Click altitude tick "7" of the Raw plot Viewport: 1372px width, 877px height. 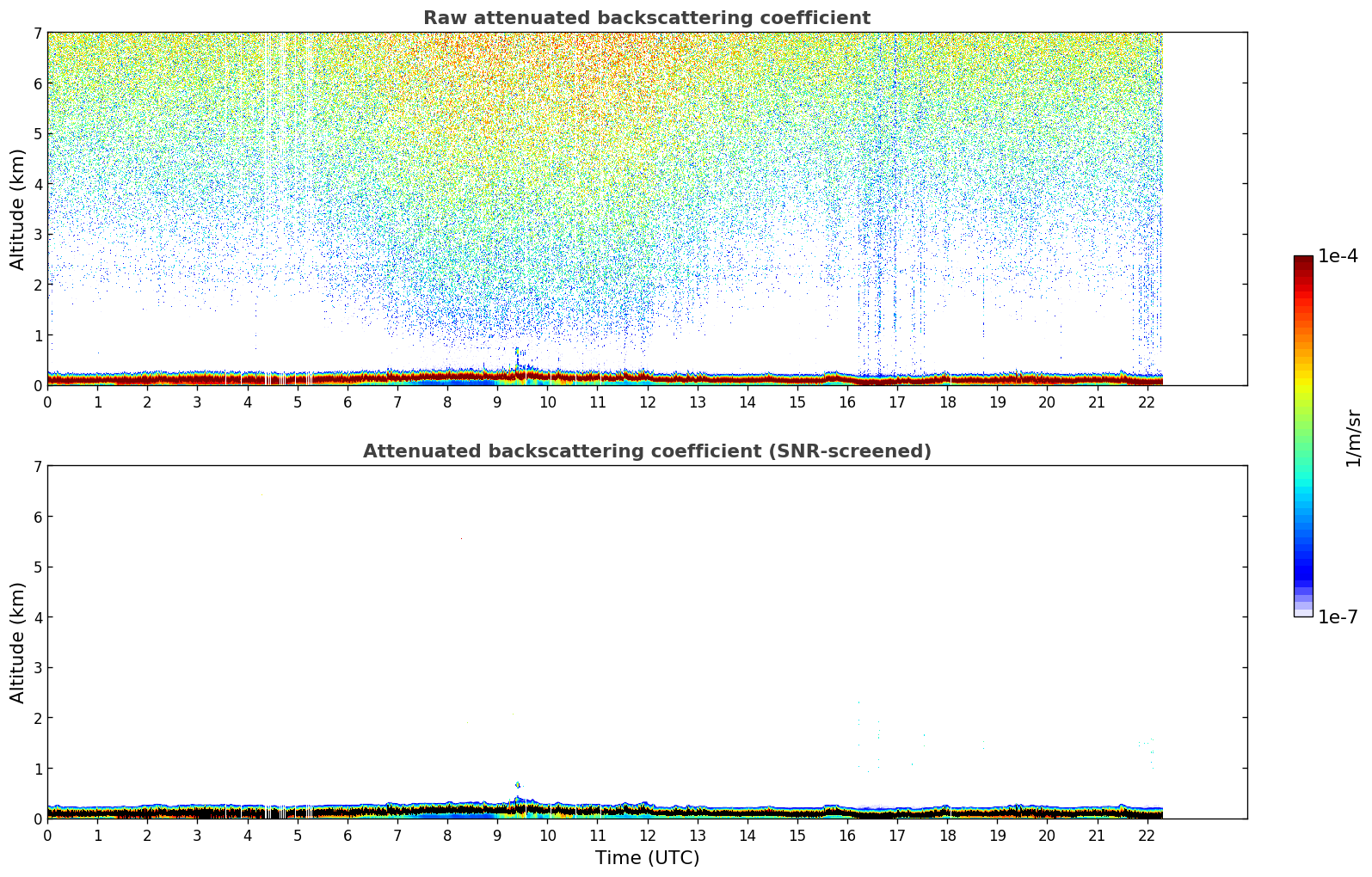click(37, 34)
